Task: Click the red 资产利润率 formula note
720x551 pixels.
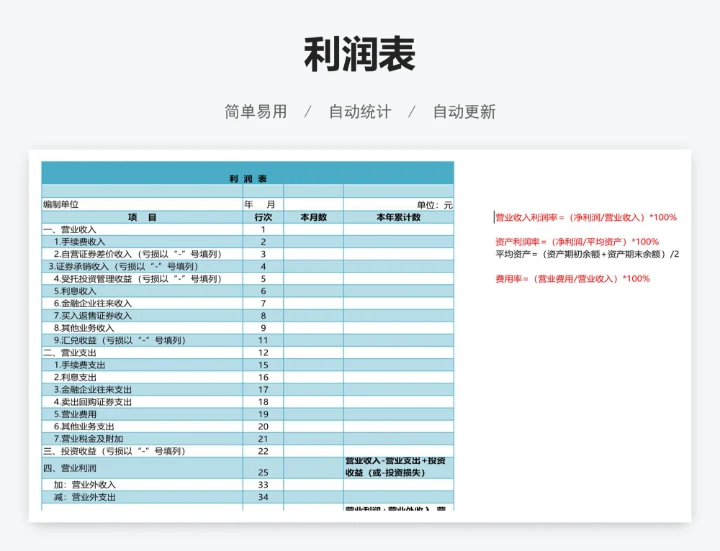Action: (x=577, y=242)
